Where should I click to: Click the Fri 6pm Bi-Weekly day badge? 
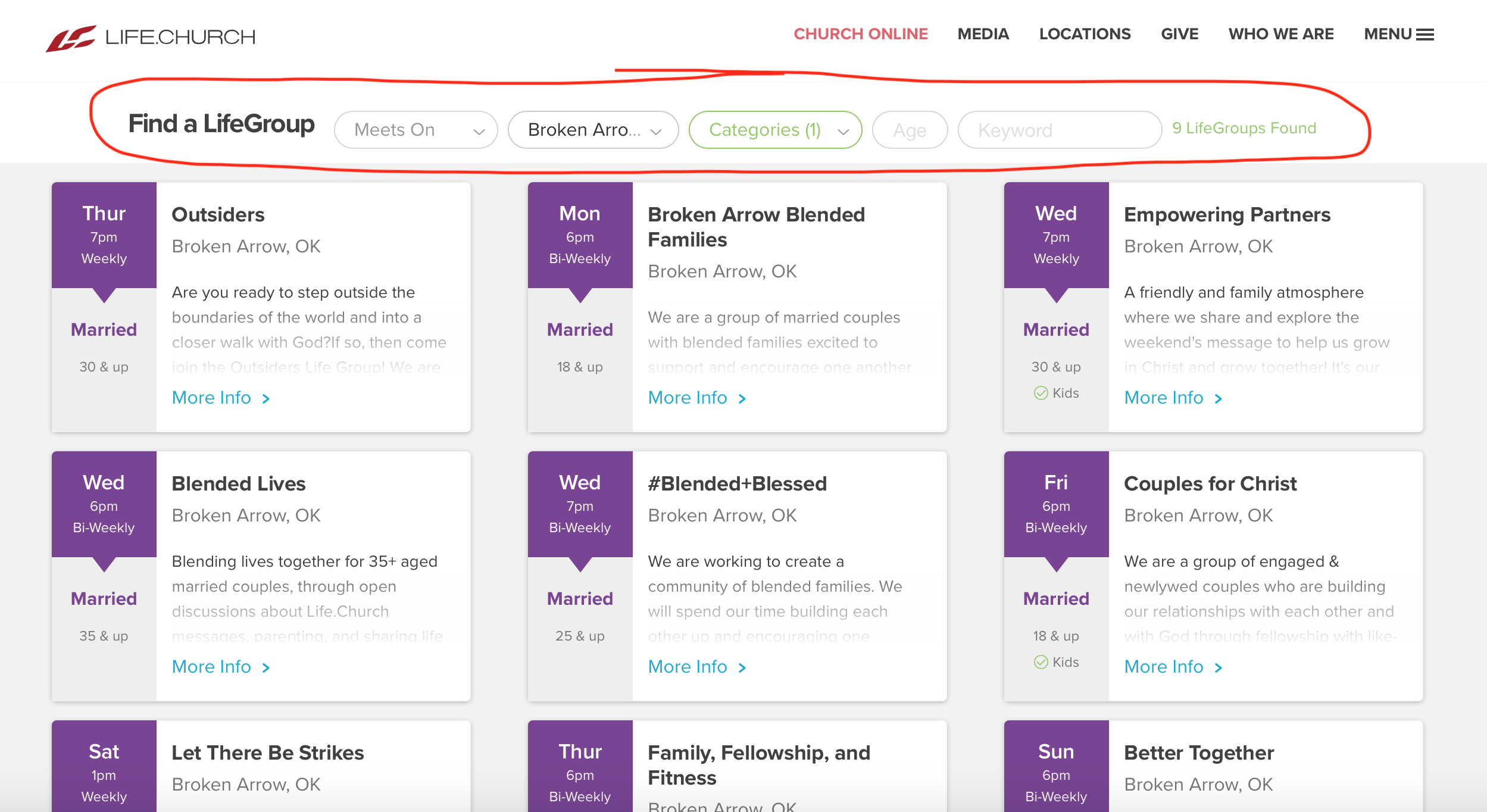pyautogui.click(x=1056, y=504)
